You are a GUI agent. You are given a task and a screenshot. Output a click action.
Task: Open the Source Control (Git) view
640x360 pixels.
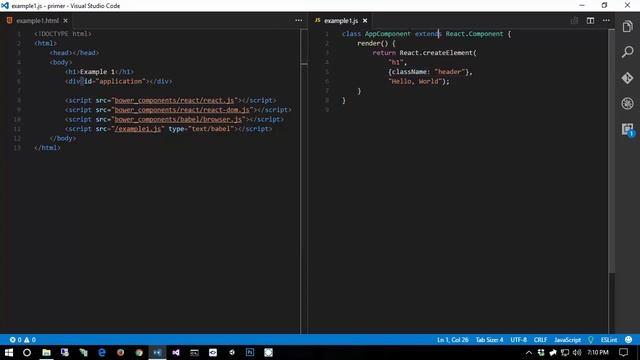(627, 78)
